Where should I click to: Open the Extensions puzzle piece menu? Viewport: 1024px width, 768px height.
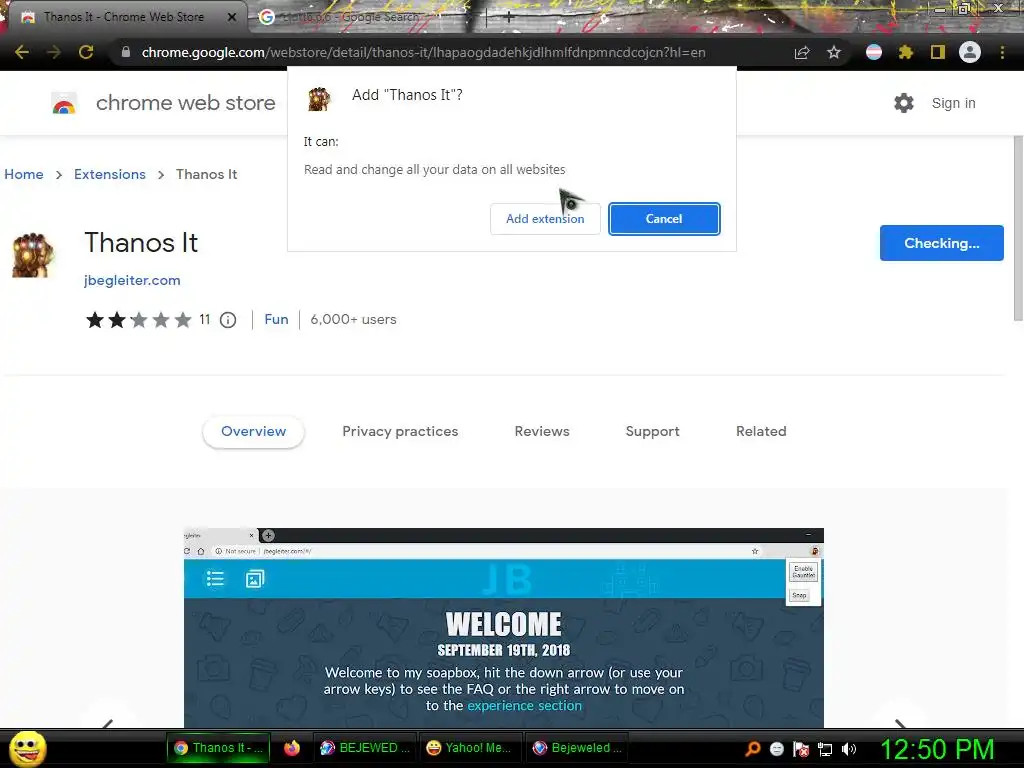pos(905,52)
